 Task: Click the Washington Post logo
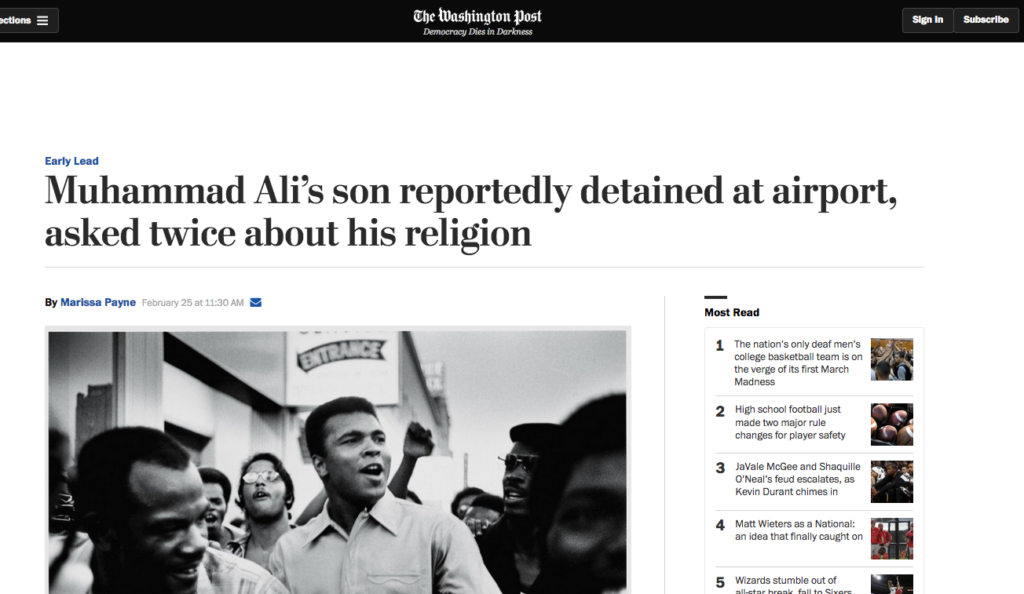click(x=477, y=16)
